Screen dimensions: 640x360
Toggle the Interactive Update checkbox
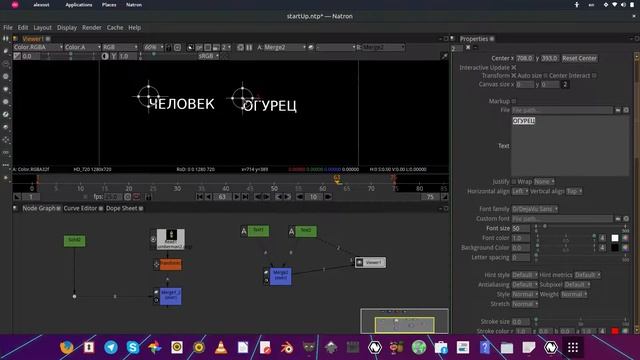[x=514, y=68]
